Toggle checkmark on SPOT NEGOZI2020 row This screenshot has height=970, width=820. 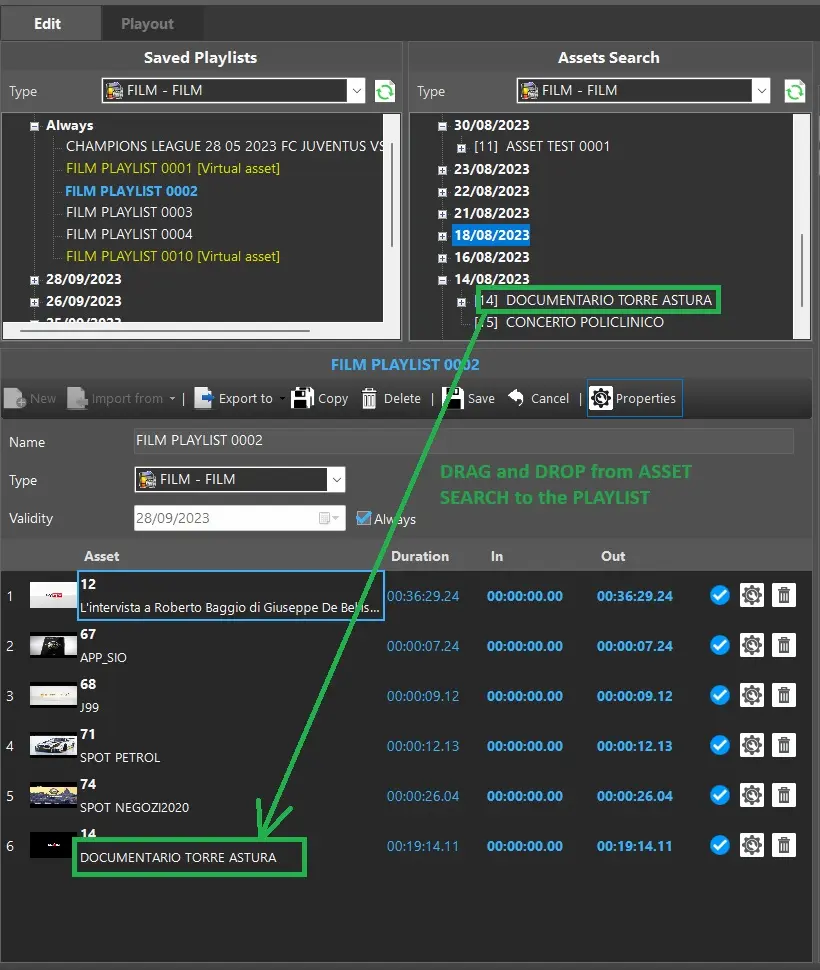(719, 796)
